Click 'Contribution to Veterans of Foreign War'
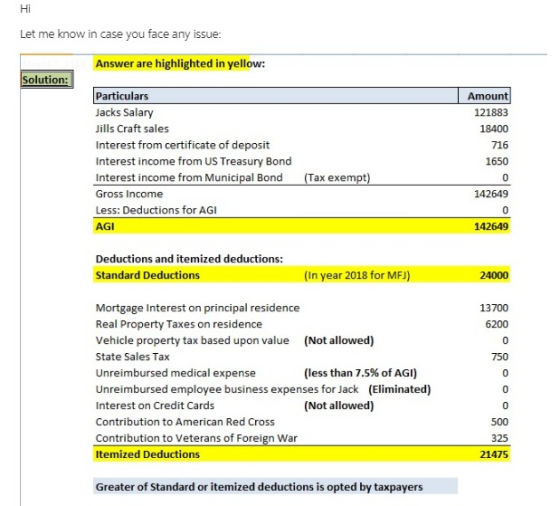 [196, 438]
